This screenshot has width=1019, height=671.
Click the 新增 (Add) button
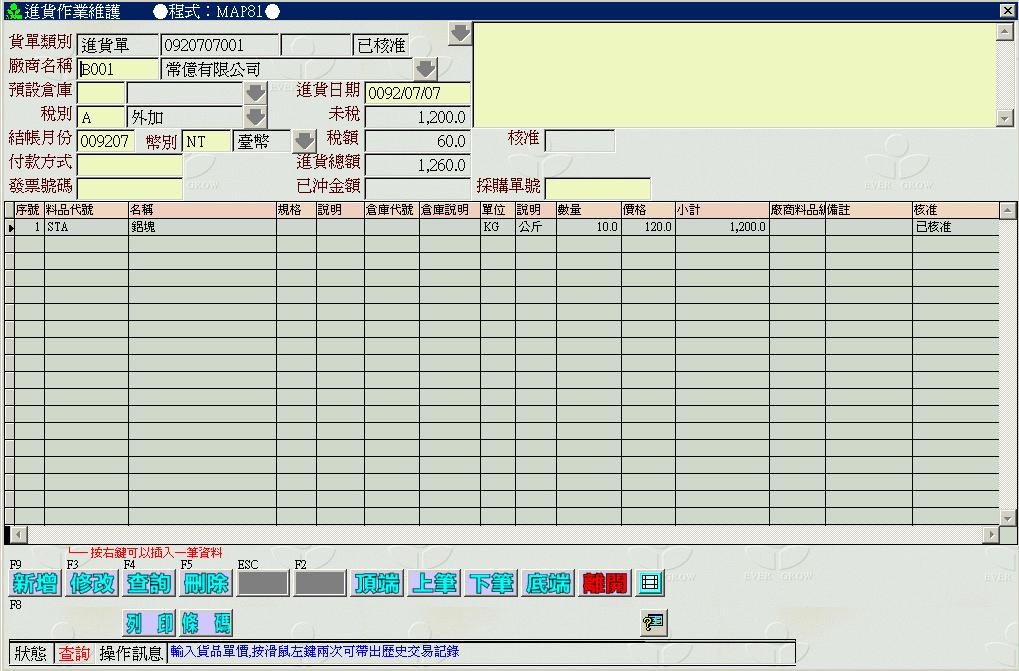[x=35, y=584]
